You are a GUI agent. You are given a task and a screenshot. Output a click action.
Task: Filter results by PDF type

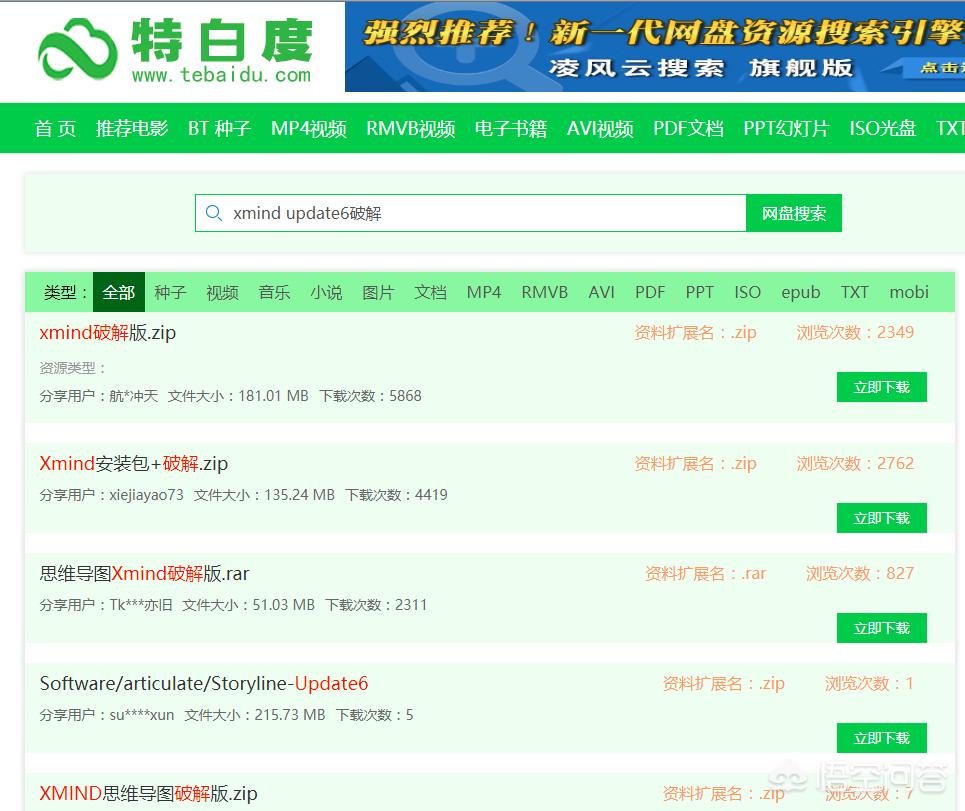pyautogui.click(x=650, y=292)
